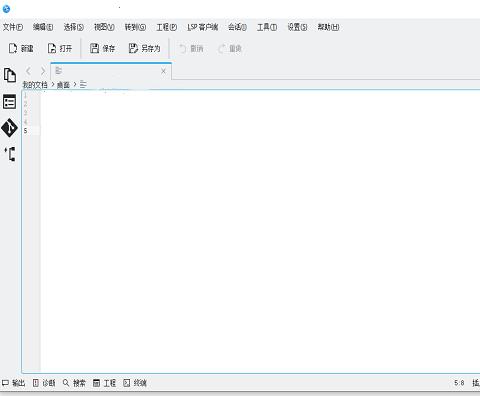480x396 pixels.
Task: Click inside the empty text editor area
Action: 260,232
